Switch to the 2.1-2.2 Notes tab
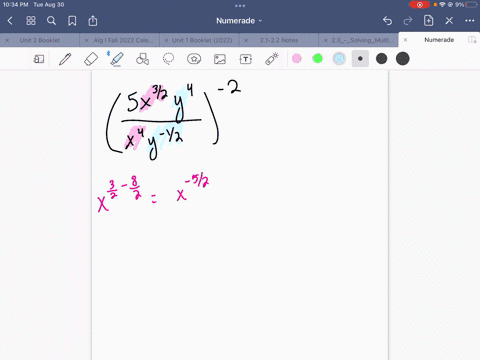The height and width of the screenshot is (360, 480). (279, 40)
